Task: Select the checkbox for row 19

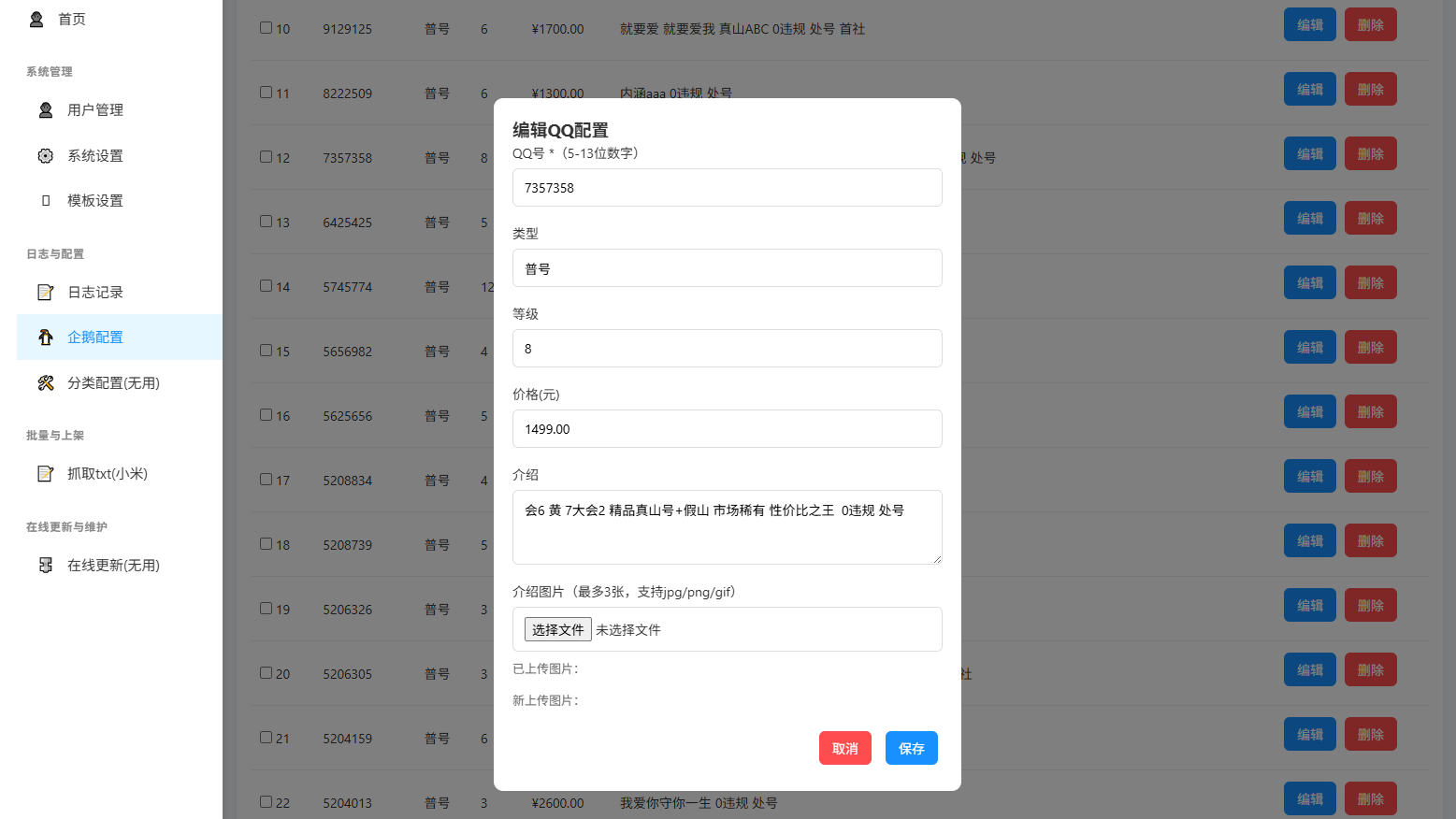Action: tap(267, 609)
